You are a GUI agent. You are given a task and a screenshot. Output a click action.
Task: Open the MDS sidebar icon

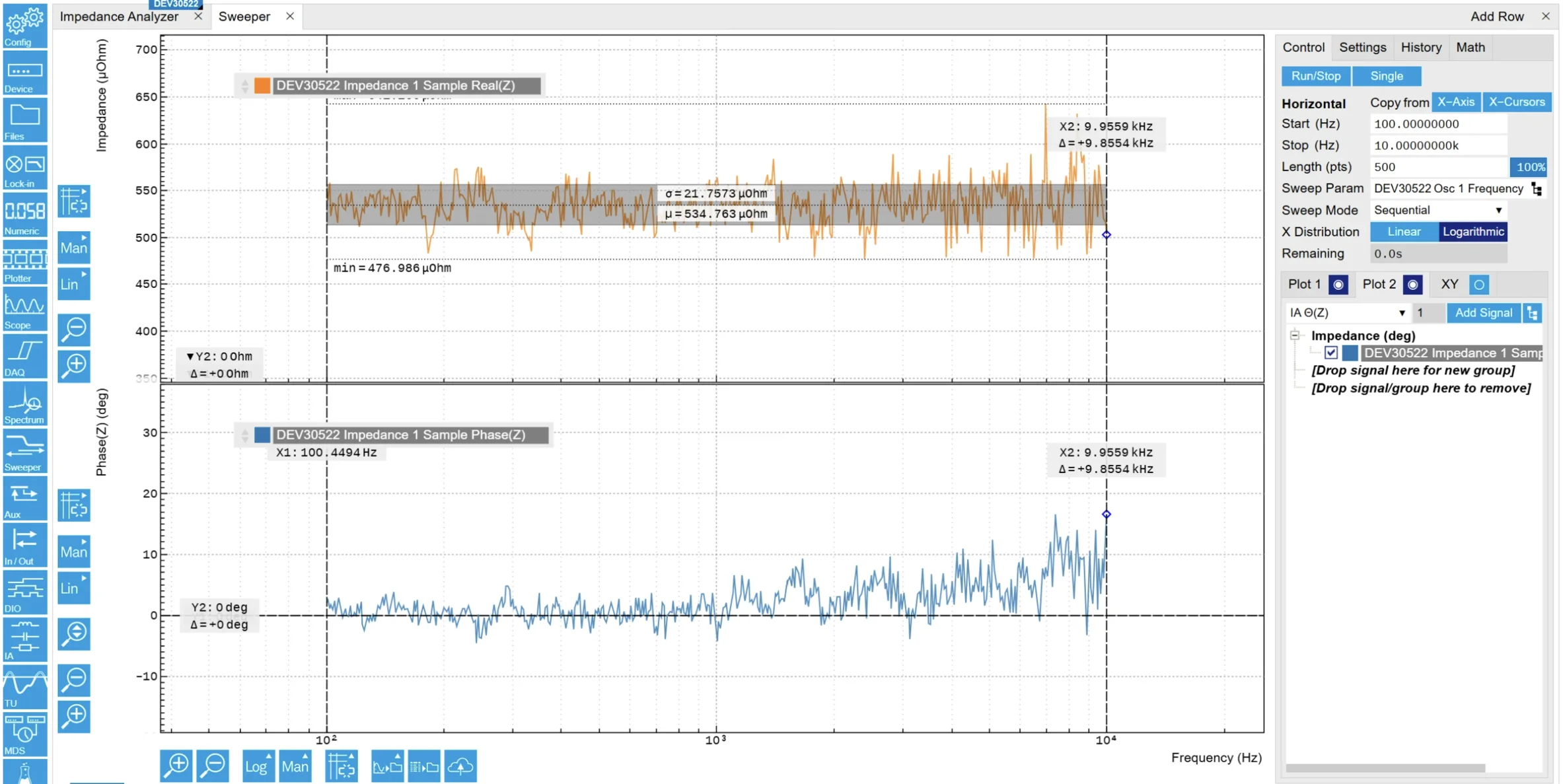(x=24, y=735)
